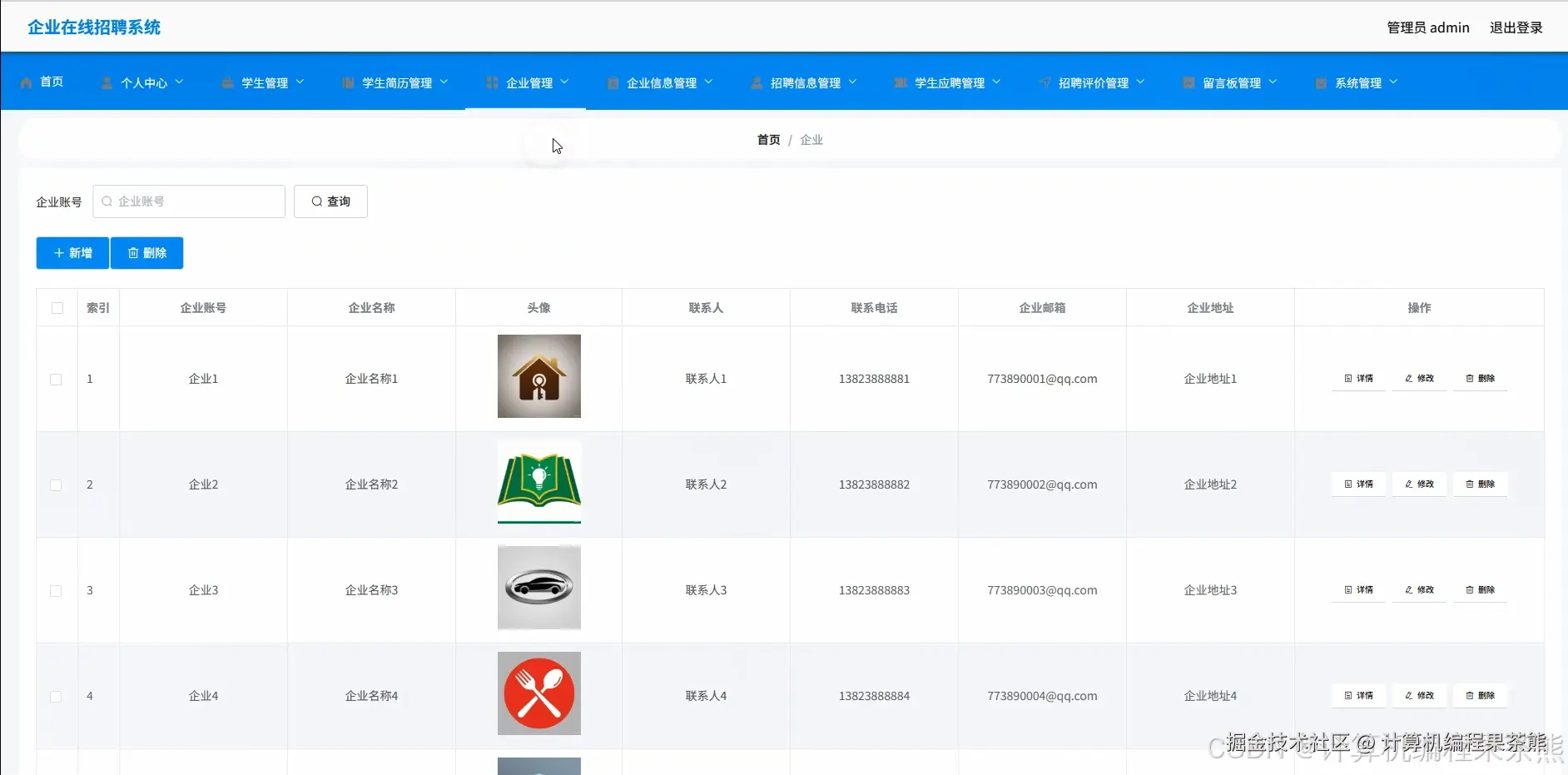Image resolution: width=1568 pixels, height=775 pixels.
Task: Check the row checkbox for 企业4
Action: (56, 697)
